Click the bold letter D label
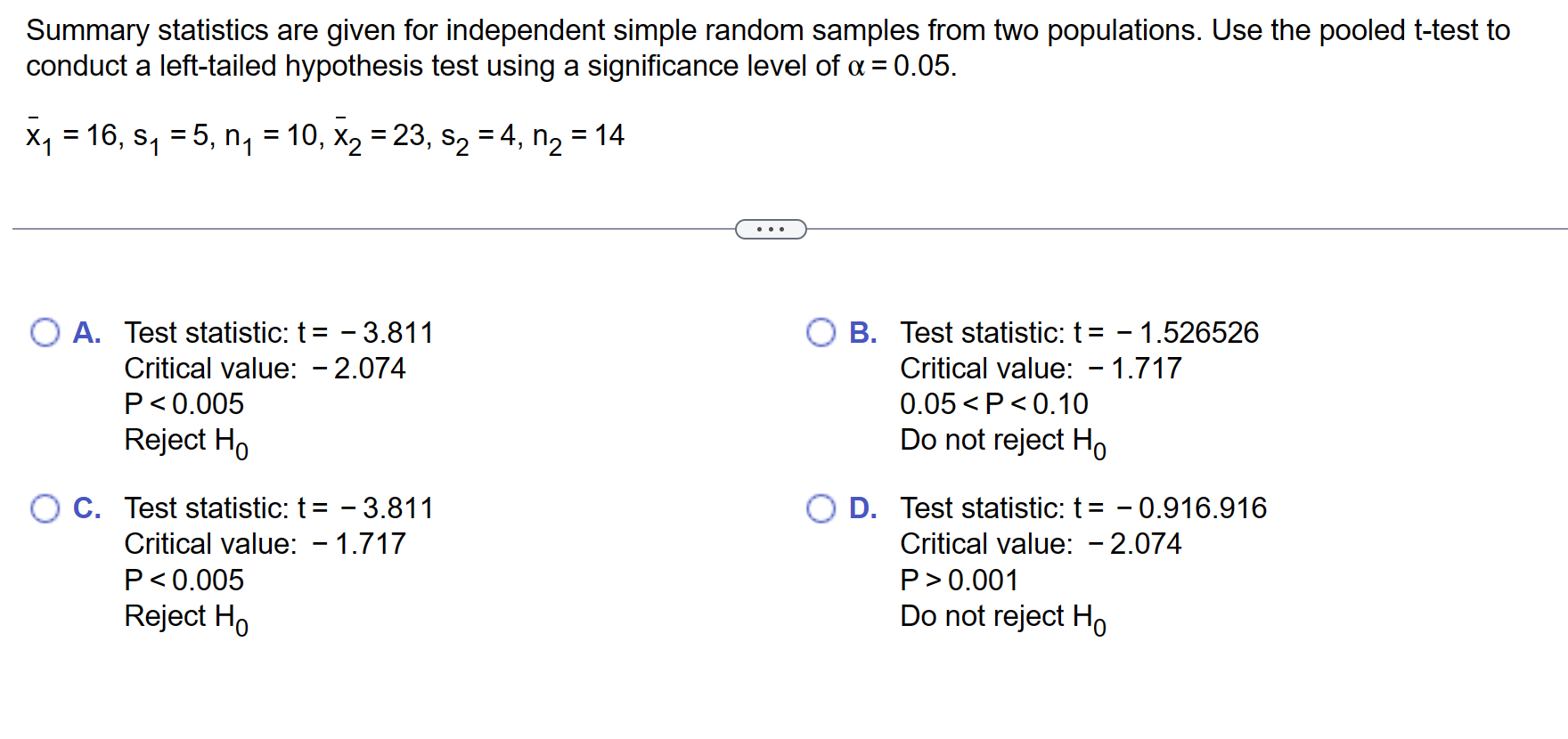Viewport: 1568px width, 739px height. 862,509
